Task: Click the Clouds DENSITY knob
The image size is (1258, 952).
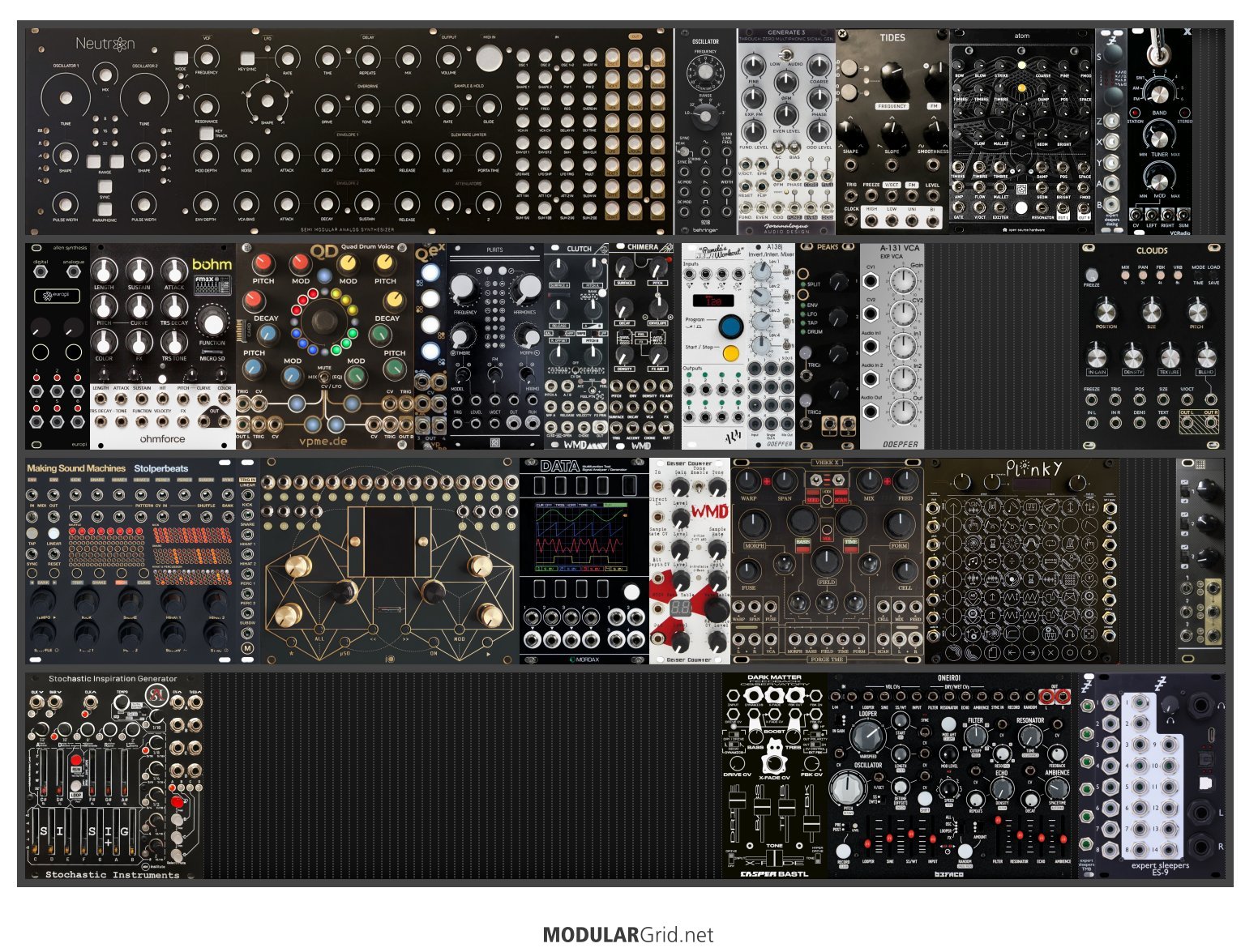Action: coord(1133,356)
